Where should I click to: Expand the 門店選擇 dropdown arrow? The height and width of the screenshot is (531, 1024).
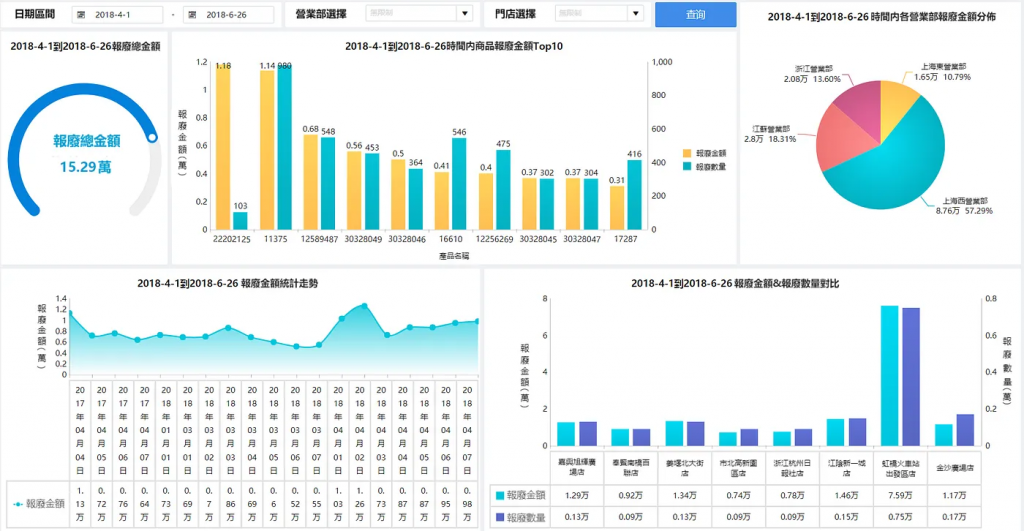tap(636, 13)
